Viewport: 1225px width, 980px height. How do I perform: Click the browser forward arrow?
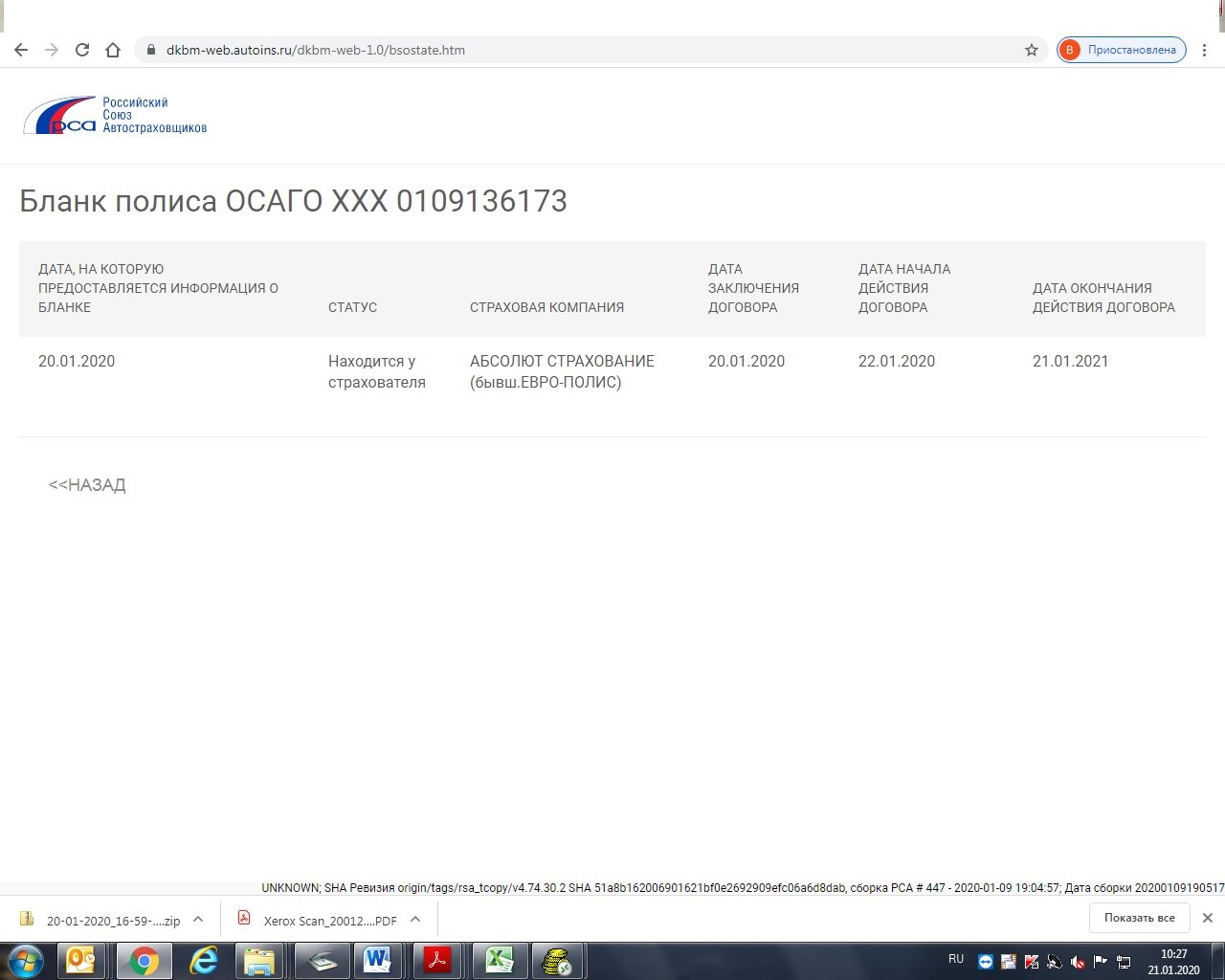[52, 50]
